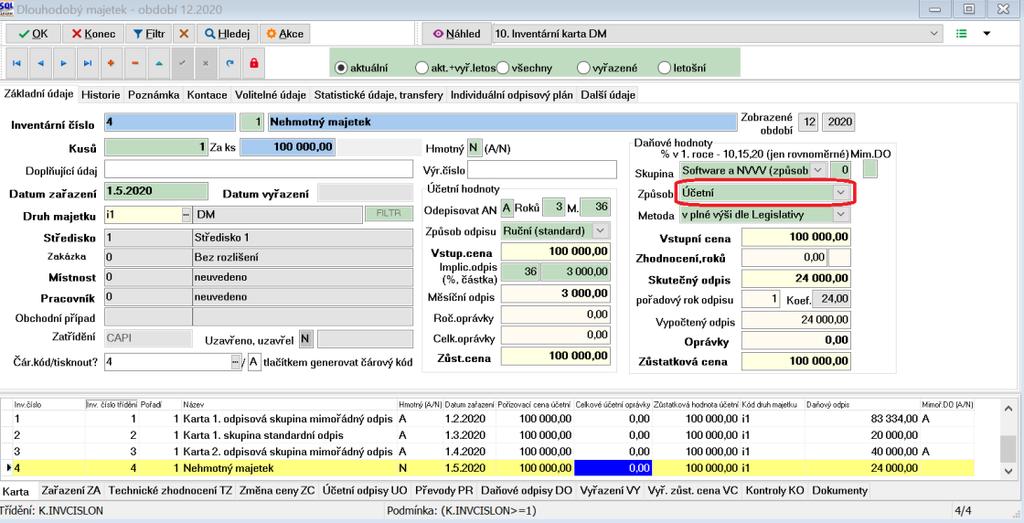The height and width of the screenshot is (523, 1024).
Task: Open report dropdown '10. Inventární karta DM'
Action: [718, 33]
